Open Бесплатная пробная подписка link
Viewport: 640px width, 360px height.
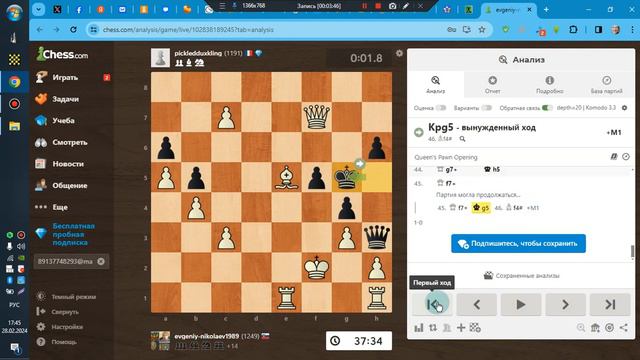click(73, 234)
